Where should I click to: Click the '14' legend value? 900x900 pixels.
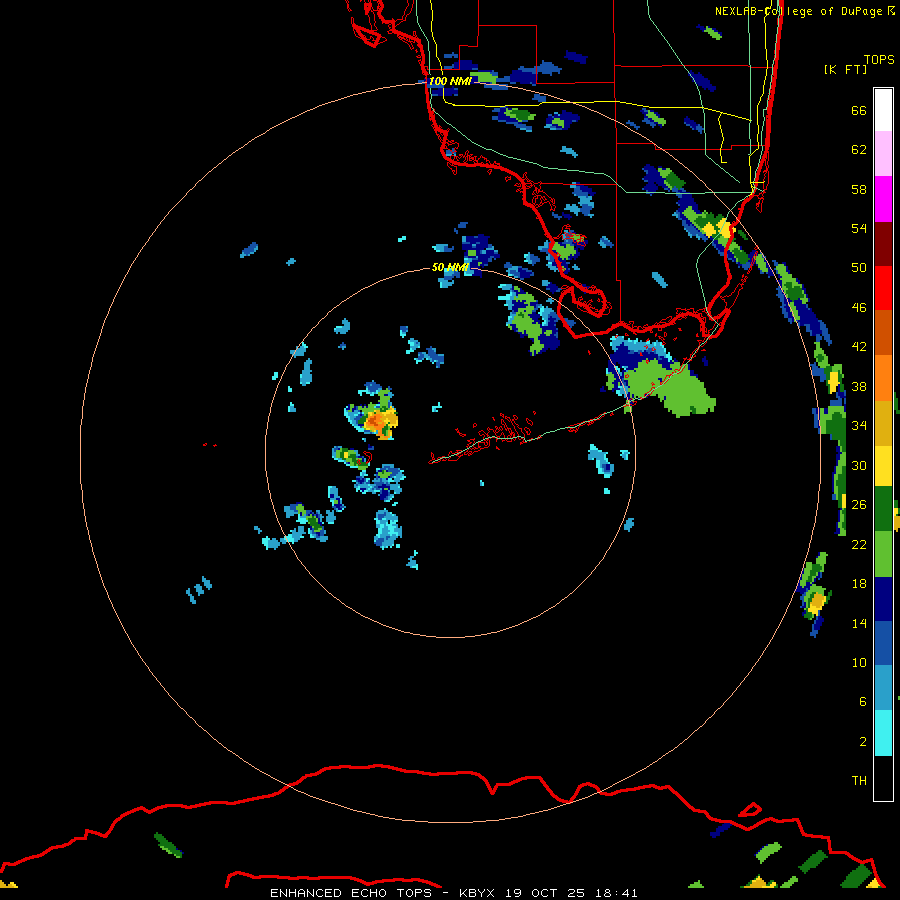pos(859,623)
